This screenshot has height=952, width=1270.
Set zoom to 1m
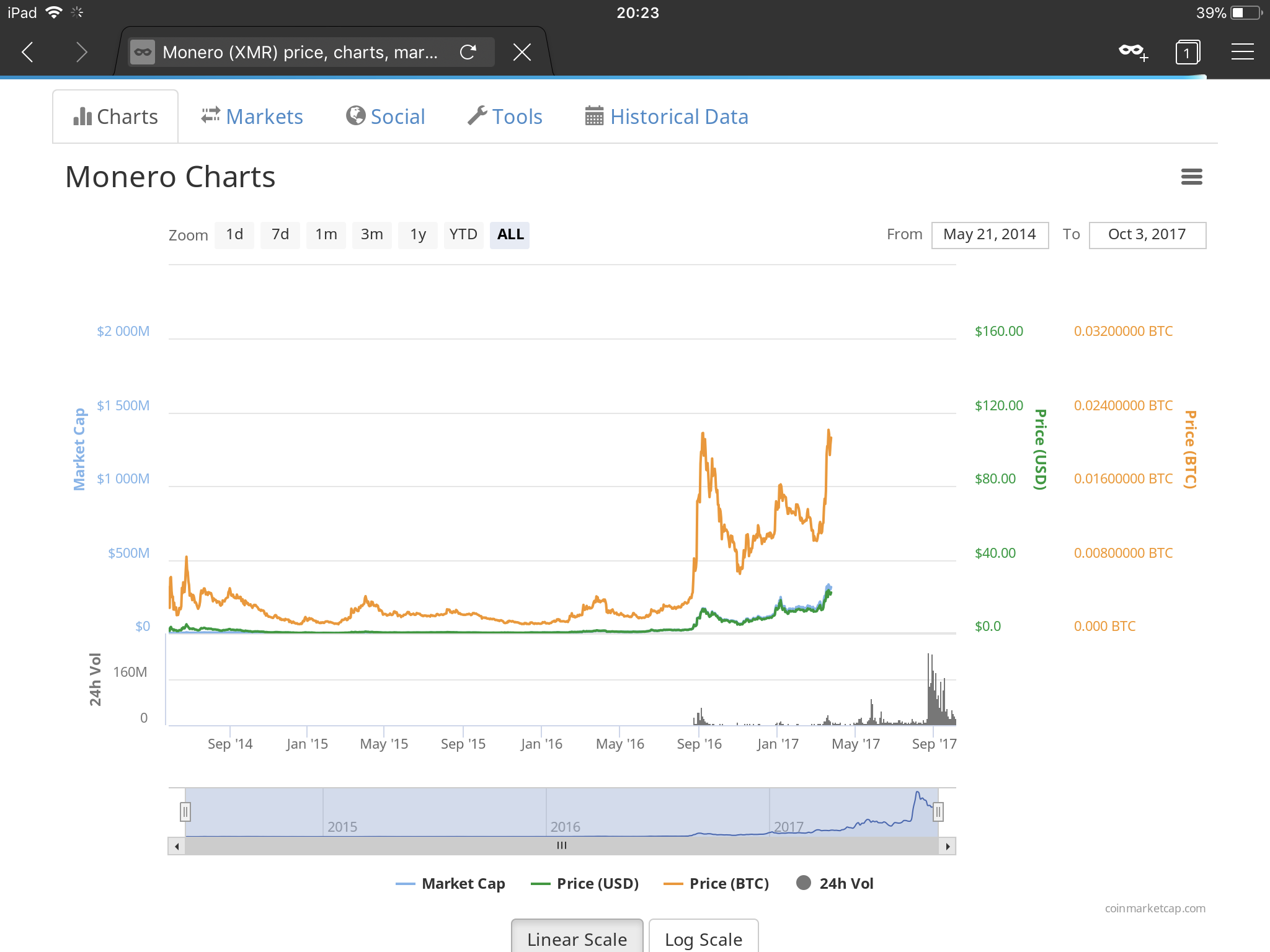point(326,235)
